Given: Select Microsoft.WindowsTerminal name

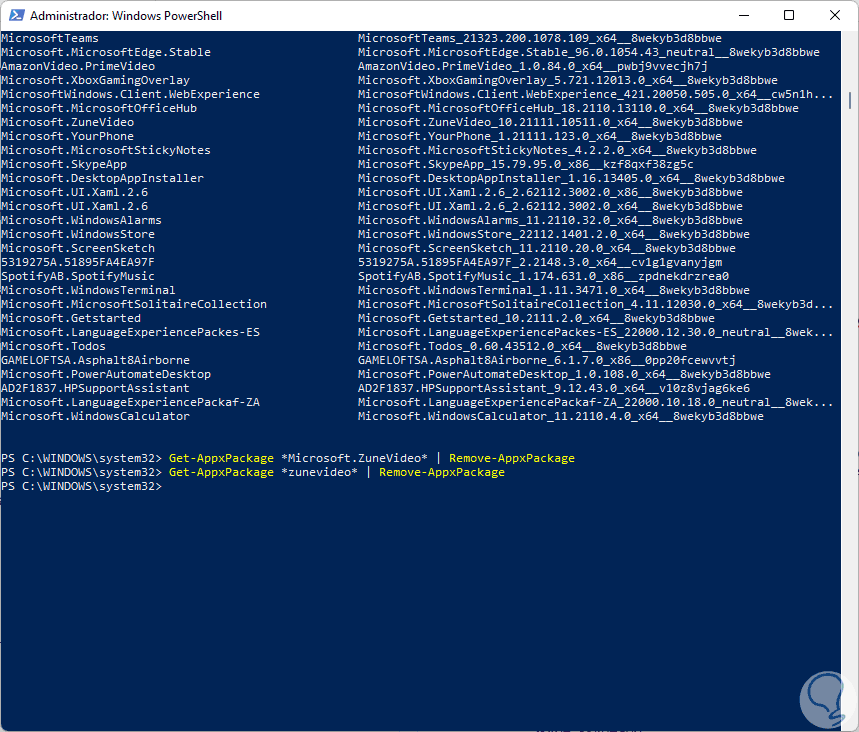Looking at the screenshot, I should click(88, 290).
